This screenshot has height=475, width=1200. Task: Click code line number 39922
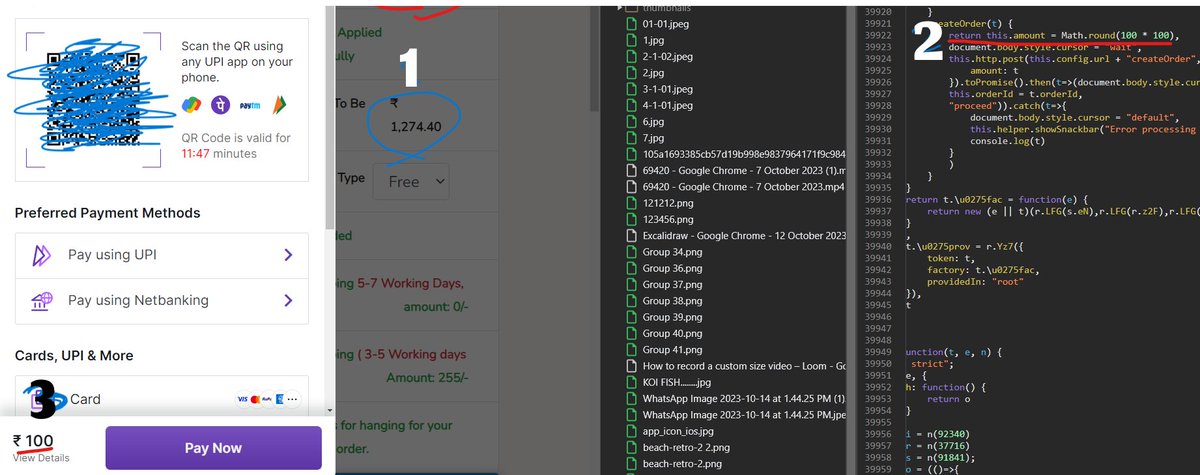(876, 35)
